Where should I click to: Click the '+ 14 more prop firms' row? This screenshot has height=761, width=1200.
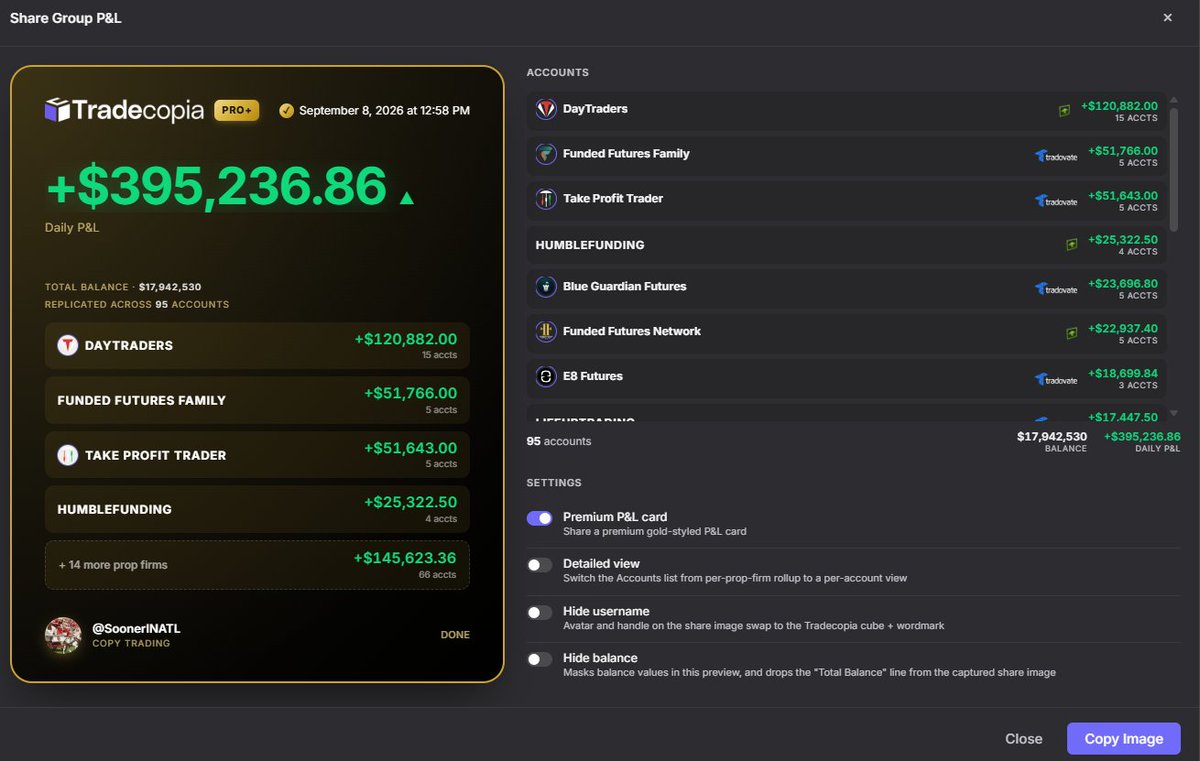click(257, 565)
